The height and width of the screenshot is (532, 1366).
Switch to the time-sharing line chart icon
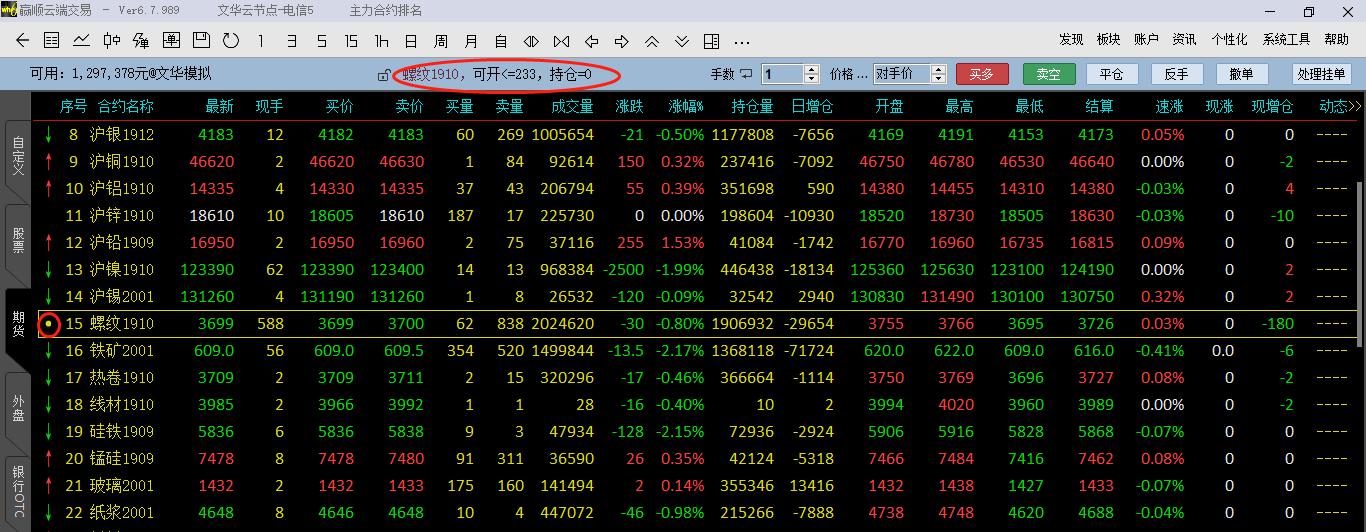click(x=81, y=41)
